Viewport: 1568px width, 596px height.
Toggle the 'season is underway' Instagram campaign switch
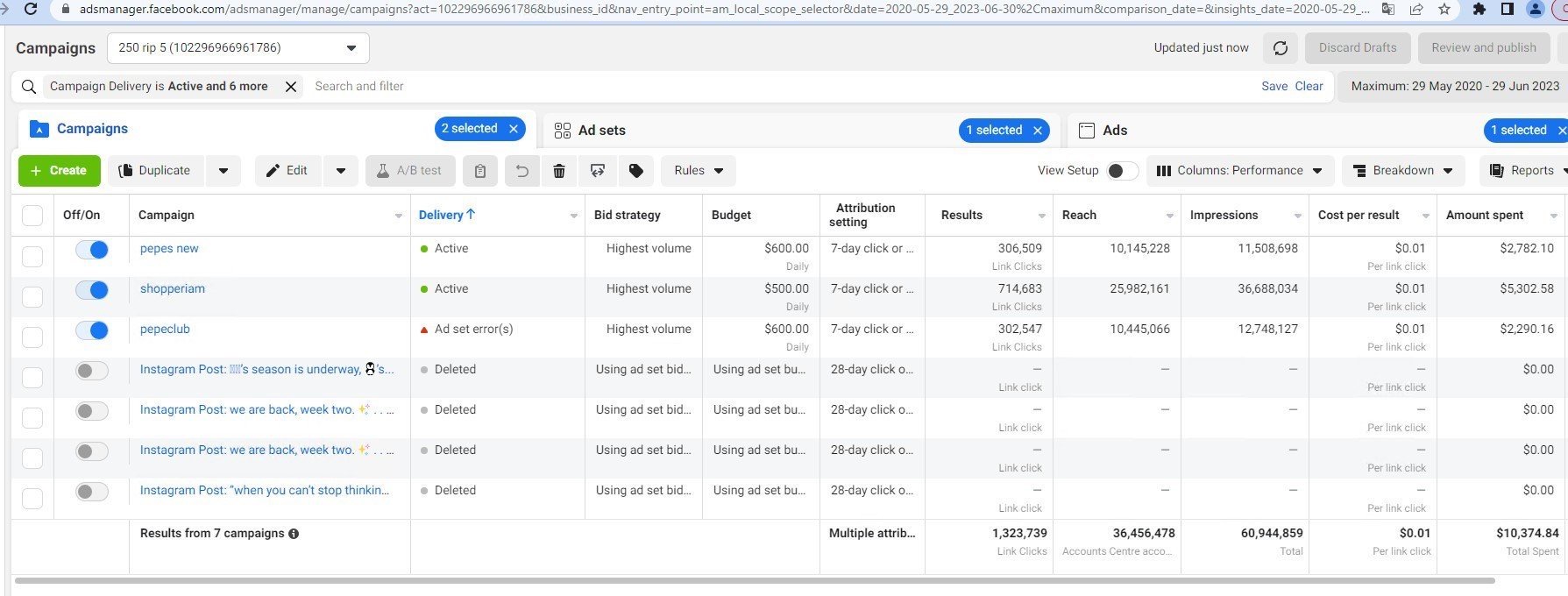(x=92, y=371)
